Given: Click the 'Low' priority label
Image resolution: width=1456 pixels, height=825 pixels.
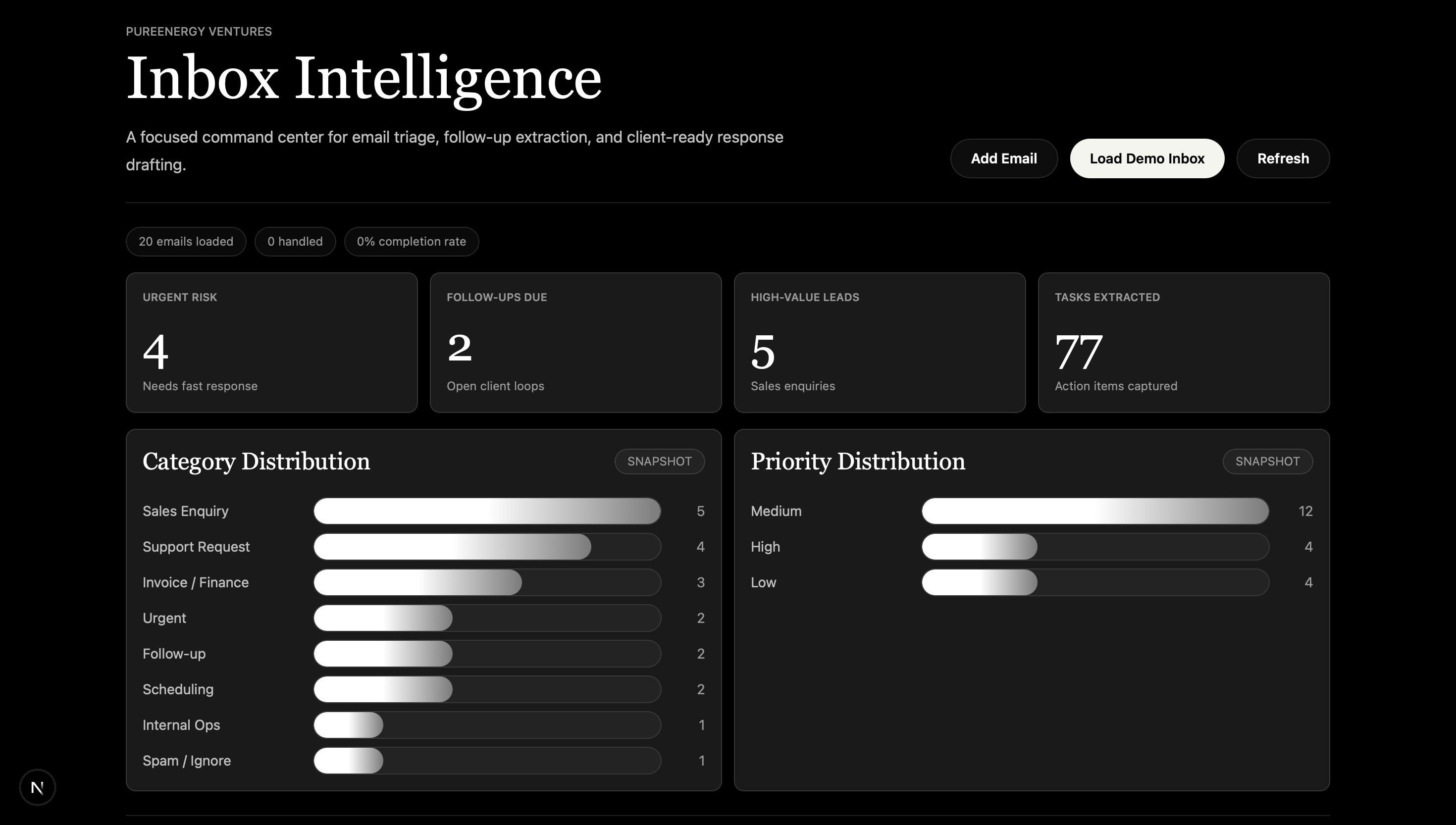Looking at the screenshot, I should pyautogui.click(x=763, y=582).
